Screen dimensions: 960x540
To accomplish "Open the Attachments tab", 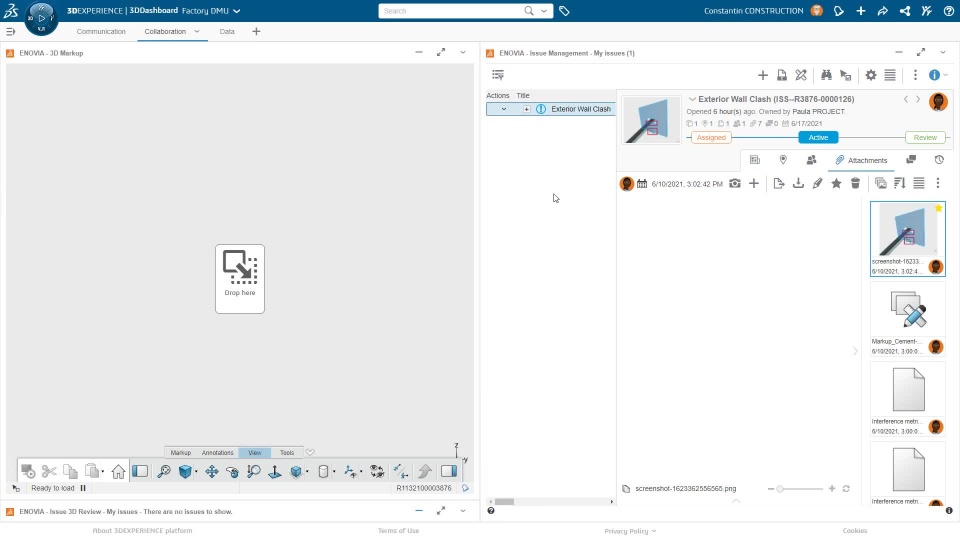I will [861, 160].
